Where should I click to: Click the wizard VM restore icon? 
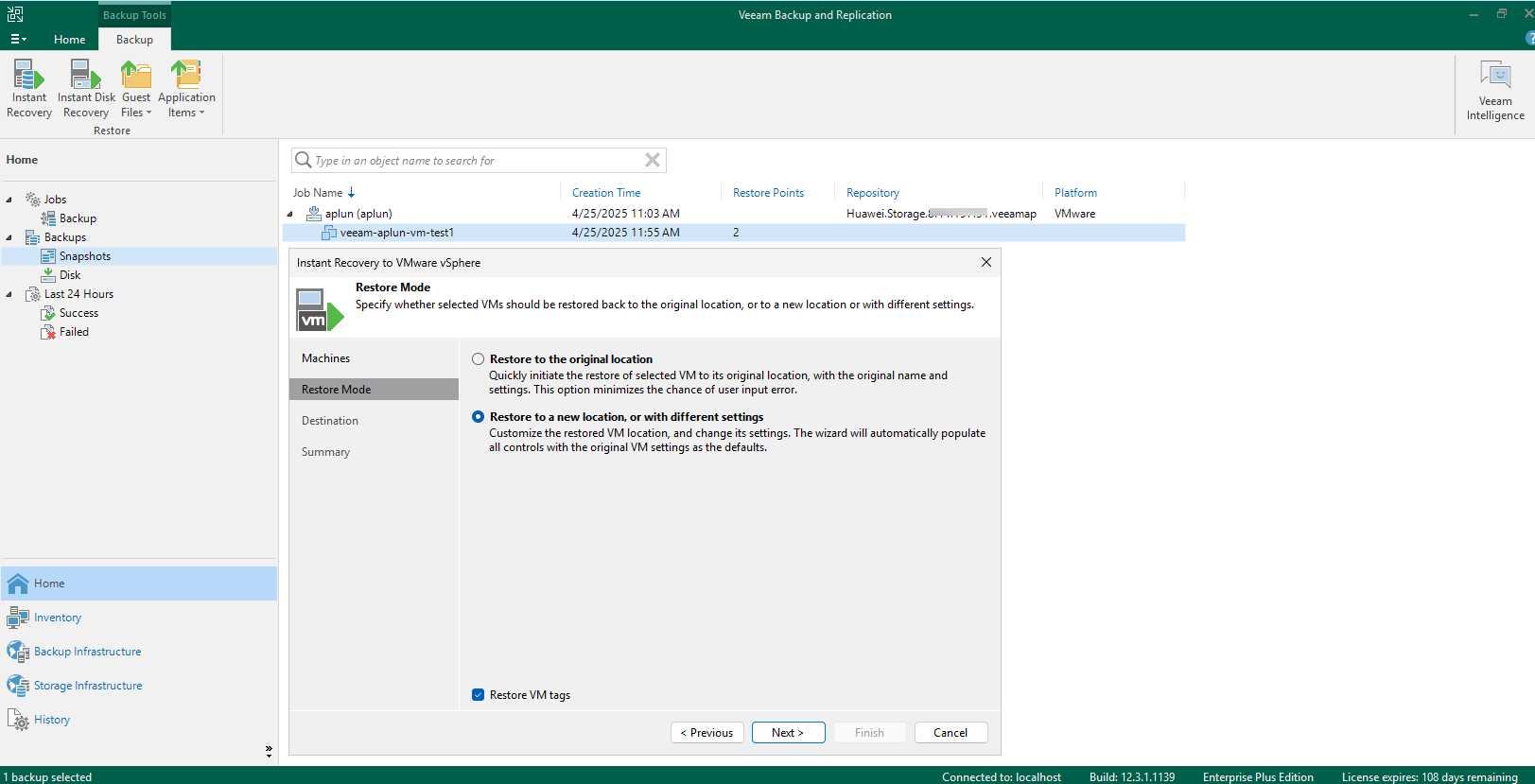click(320, 310)
